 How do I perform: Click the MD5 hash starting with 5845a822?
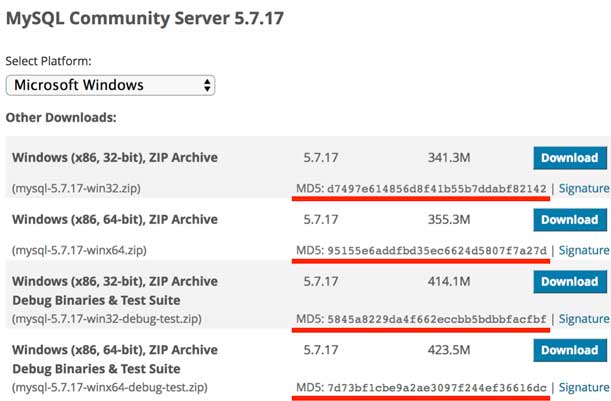tap(436, 319)
